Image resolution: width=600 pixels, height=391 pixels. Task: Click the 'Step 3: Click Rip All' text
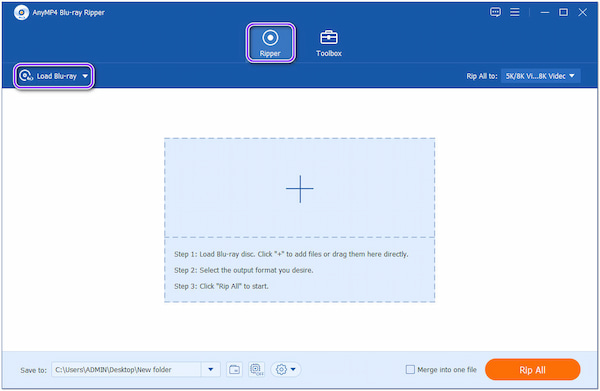pyautogui.click(x=221, y=286)
